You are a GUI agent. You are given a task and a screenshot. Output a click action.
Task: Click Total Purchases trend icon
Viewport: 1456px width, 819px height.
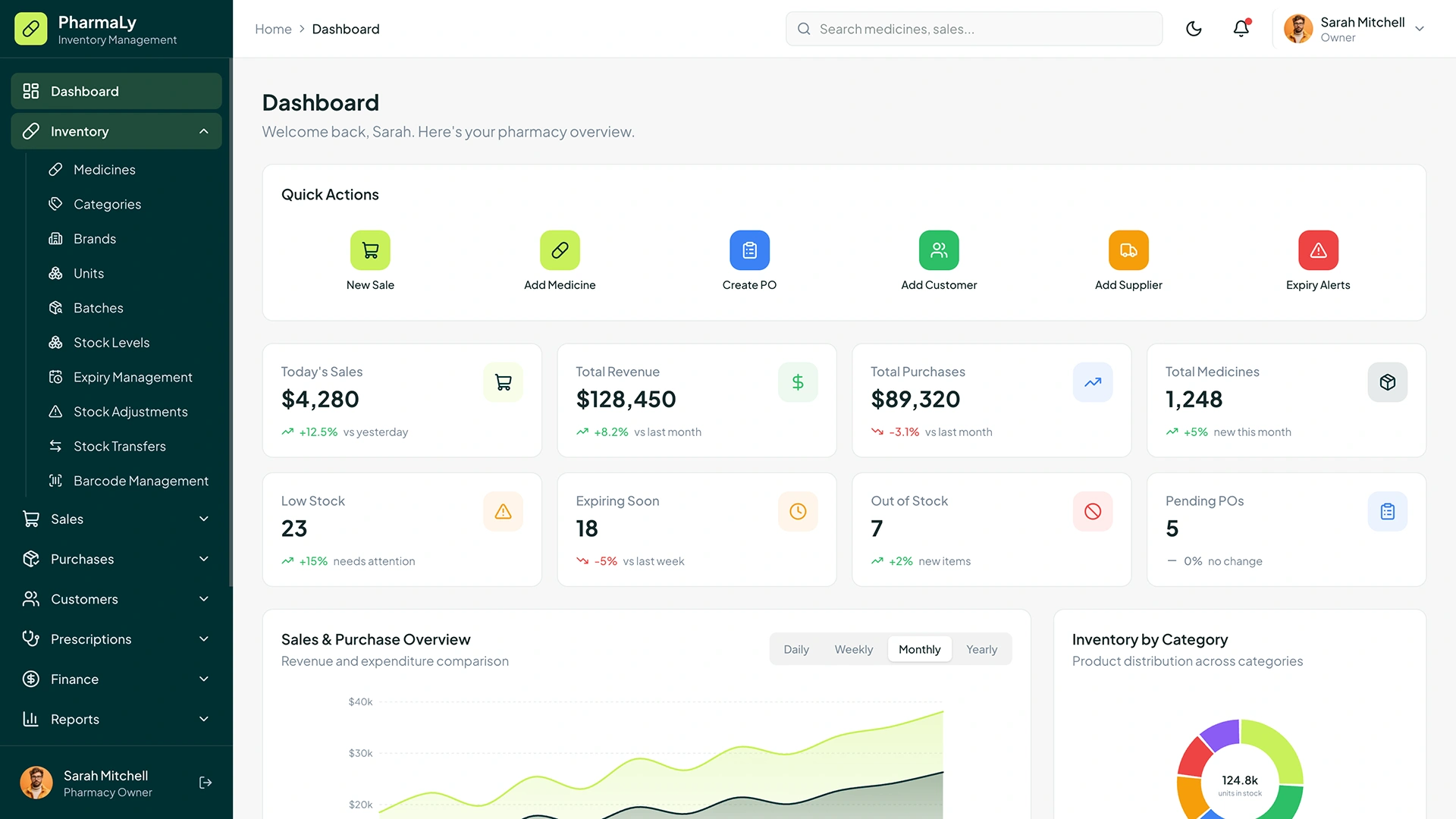click(x=1093, y=382)
